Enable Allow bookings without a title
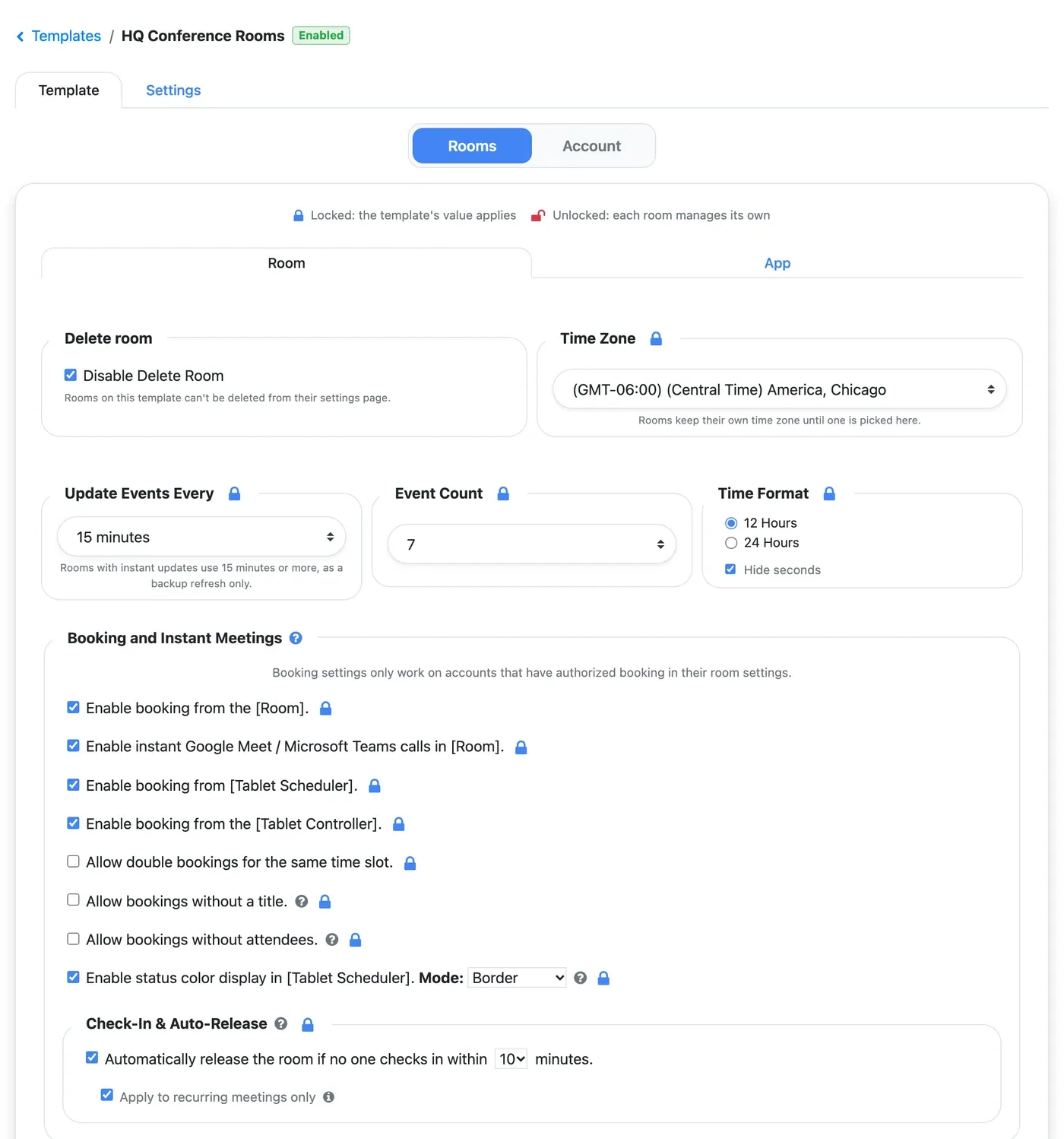 pos(73,900)
